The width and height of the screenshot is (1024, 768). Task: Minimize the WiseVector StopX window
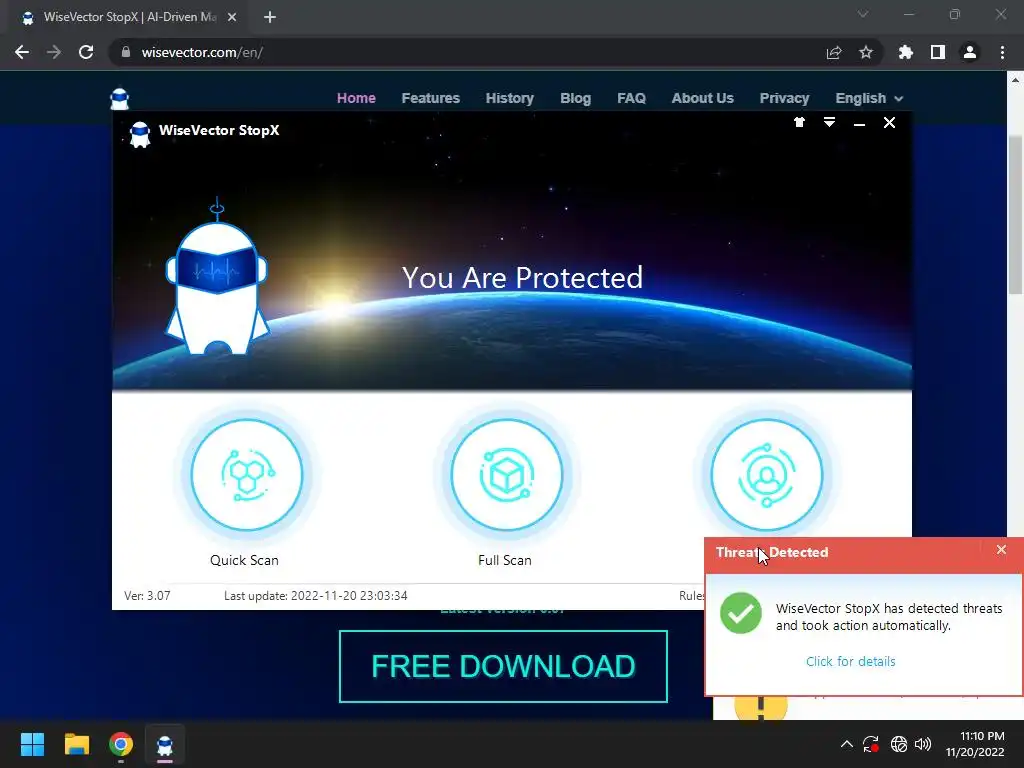(x=859, y=123)
